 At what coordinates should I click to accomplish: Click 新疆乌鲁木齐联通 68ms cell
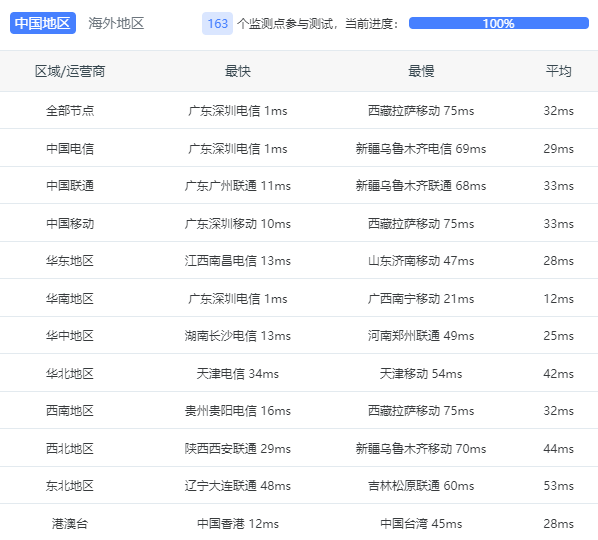click(x=421, y=186)
